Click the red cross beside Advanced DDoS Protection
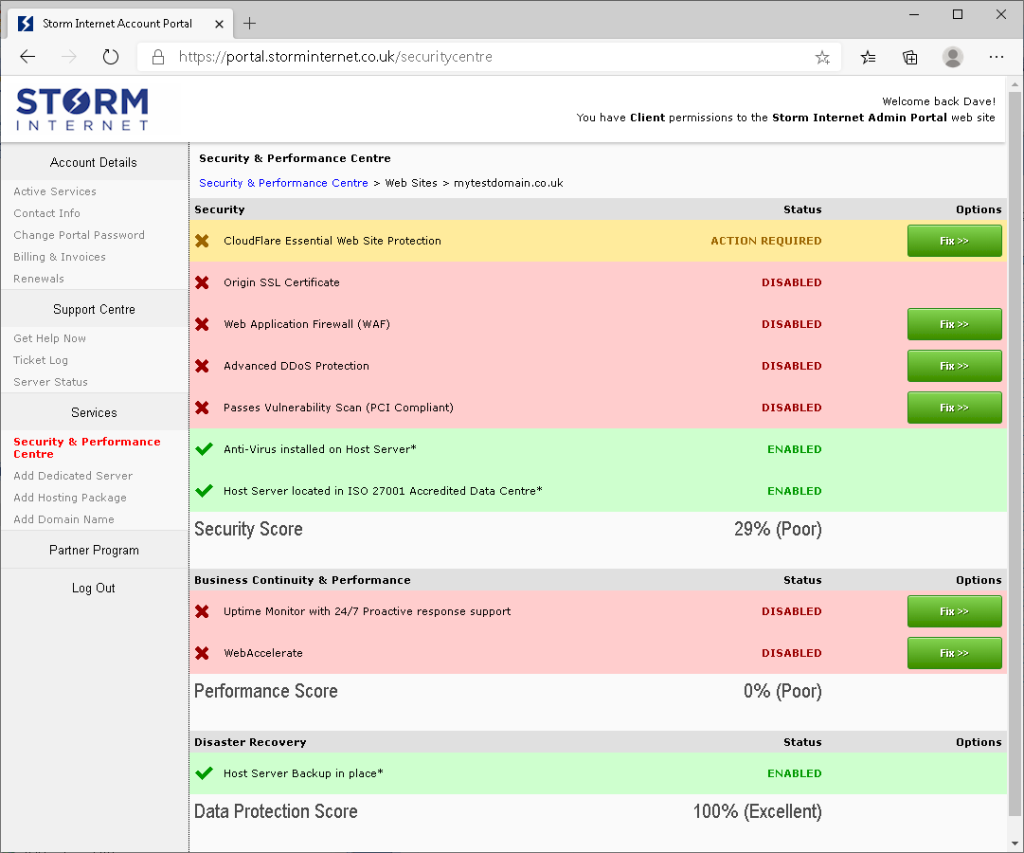 [202, 366]
